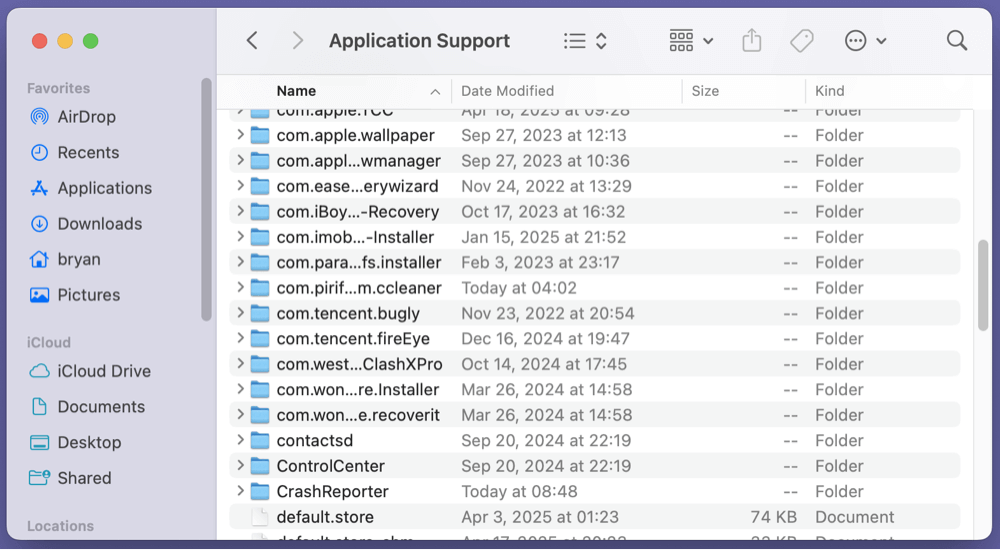Sort by the Kind column header

(x=830, y=91)
